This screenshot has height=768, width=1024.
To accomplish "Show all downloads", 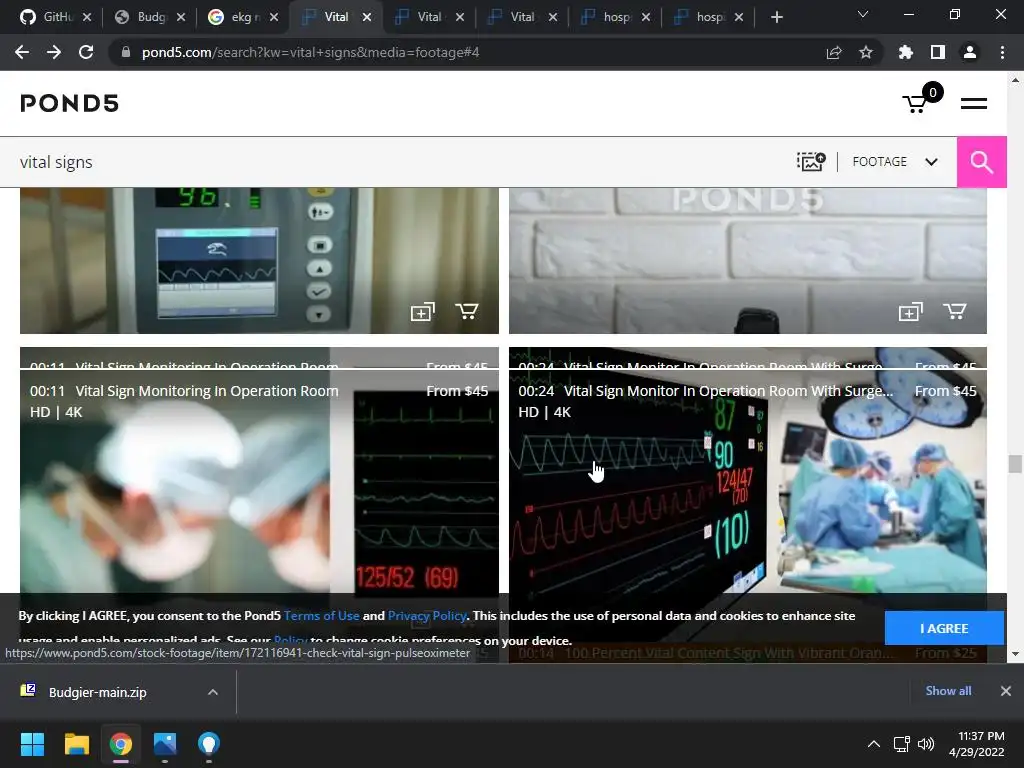I will pos(948,691).
